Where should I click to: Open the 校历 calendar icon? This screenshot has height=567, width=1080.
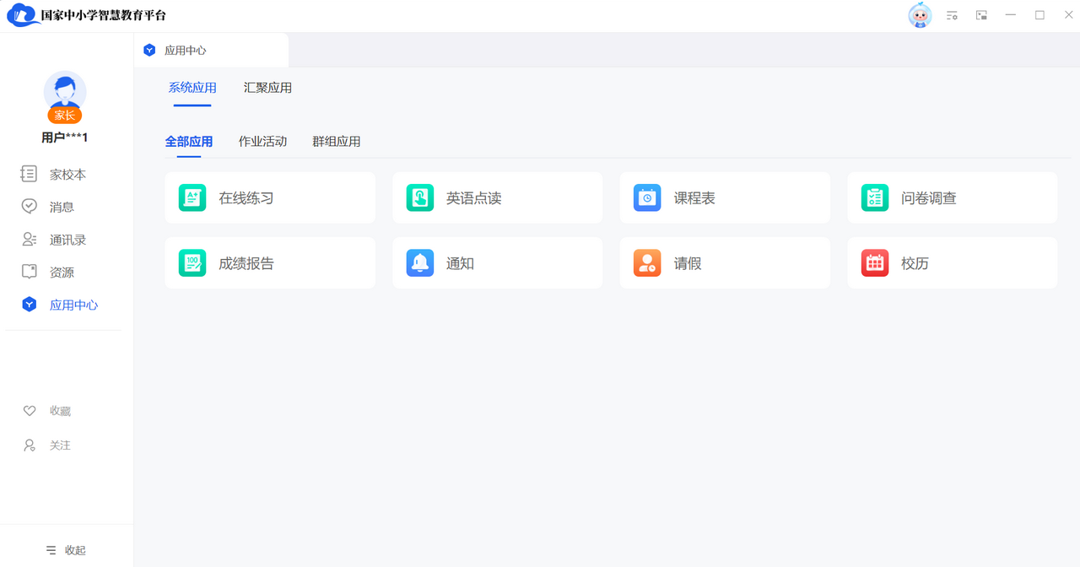875,263
